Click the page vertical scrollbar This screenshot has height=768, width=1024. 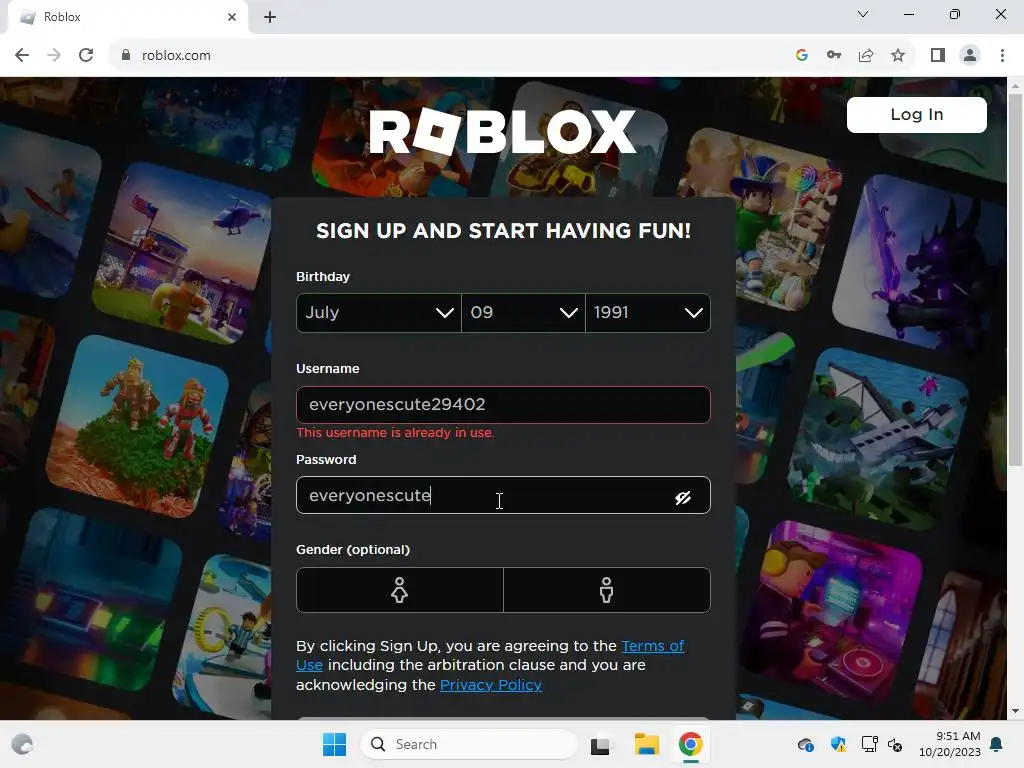[x=1015, y=280]
